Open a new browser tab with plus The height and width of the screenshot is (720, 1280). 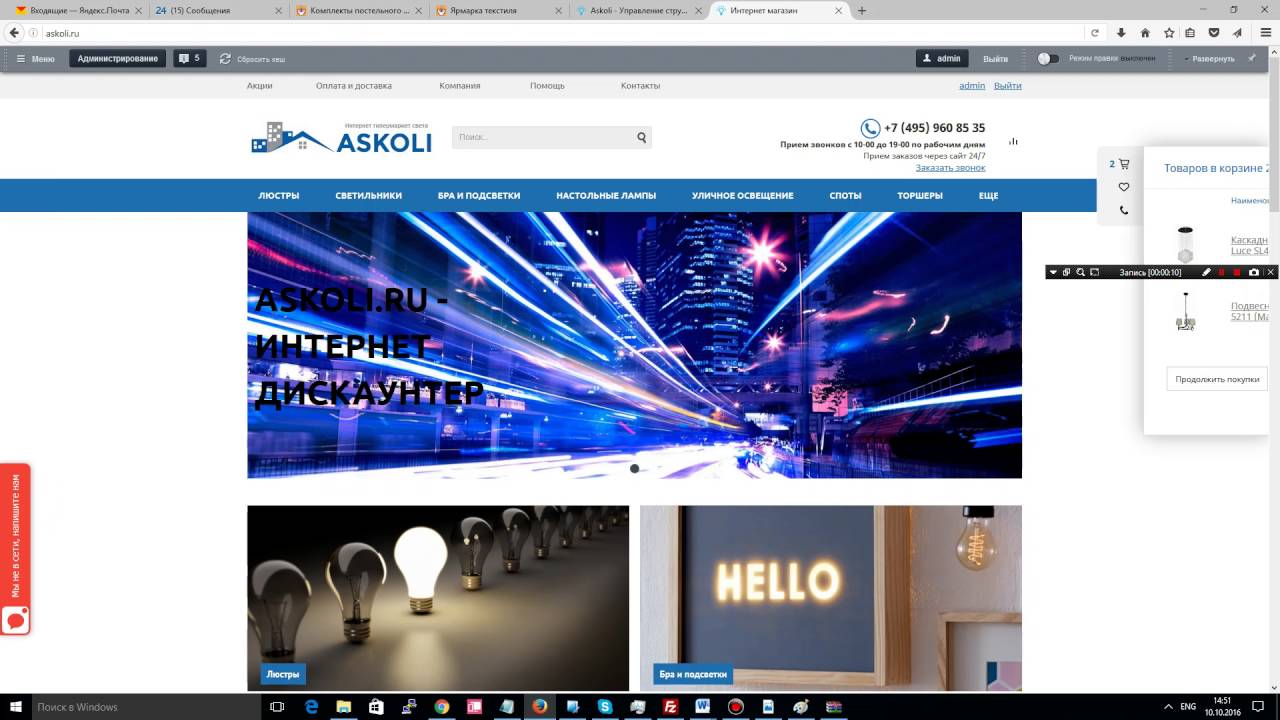coord(862,11)
